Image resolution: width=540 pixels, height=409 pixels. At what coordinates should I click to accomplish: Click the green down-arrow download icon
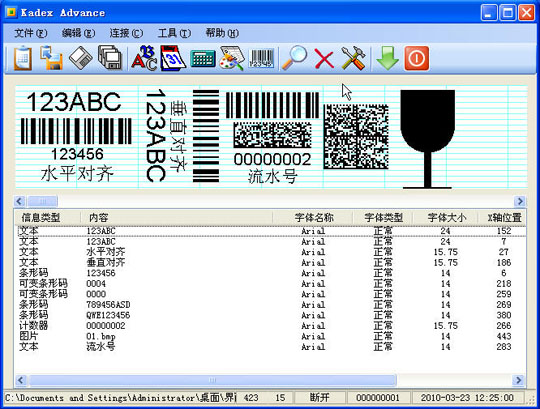(387, 59)
